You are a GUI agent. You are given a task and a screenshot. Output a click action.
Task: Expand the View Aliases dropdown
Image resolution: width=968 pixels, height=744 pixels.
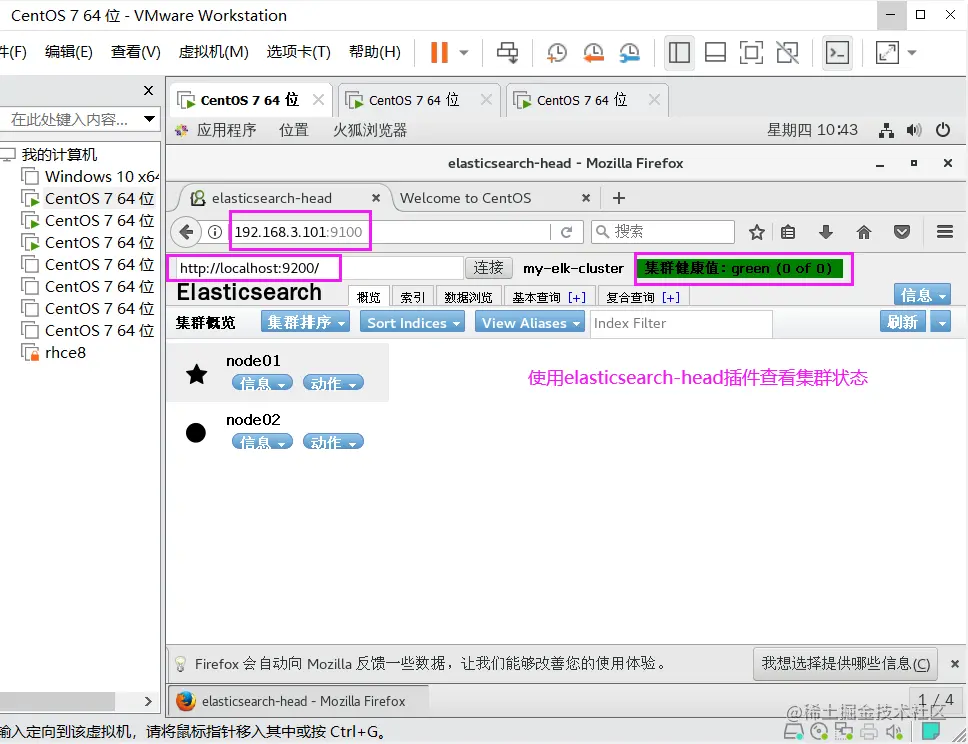(x=530, y=322)
